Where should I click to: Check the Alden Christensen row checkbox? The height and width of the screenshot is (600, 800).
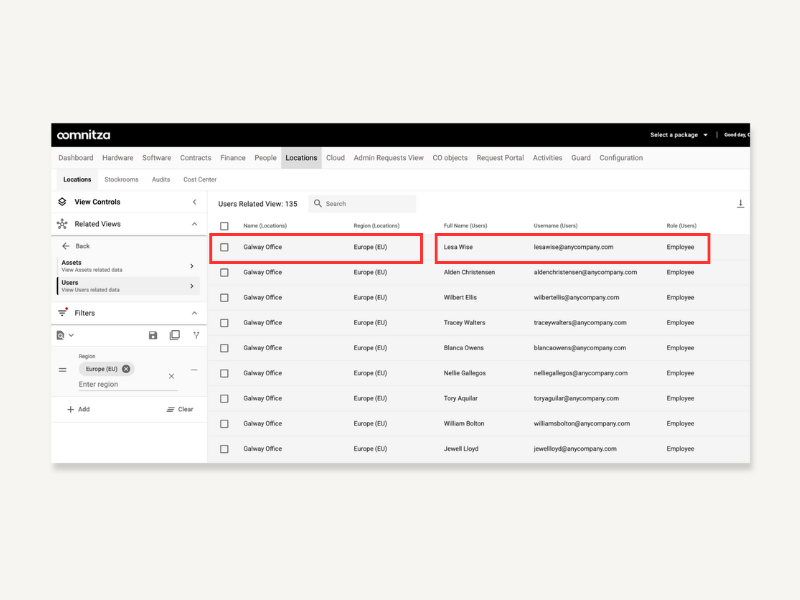click(224, 272)
